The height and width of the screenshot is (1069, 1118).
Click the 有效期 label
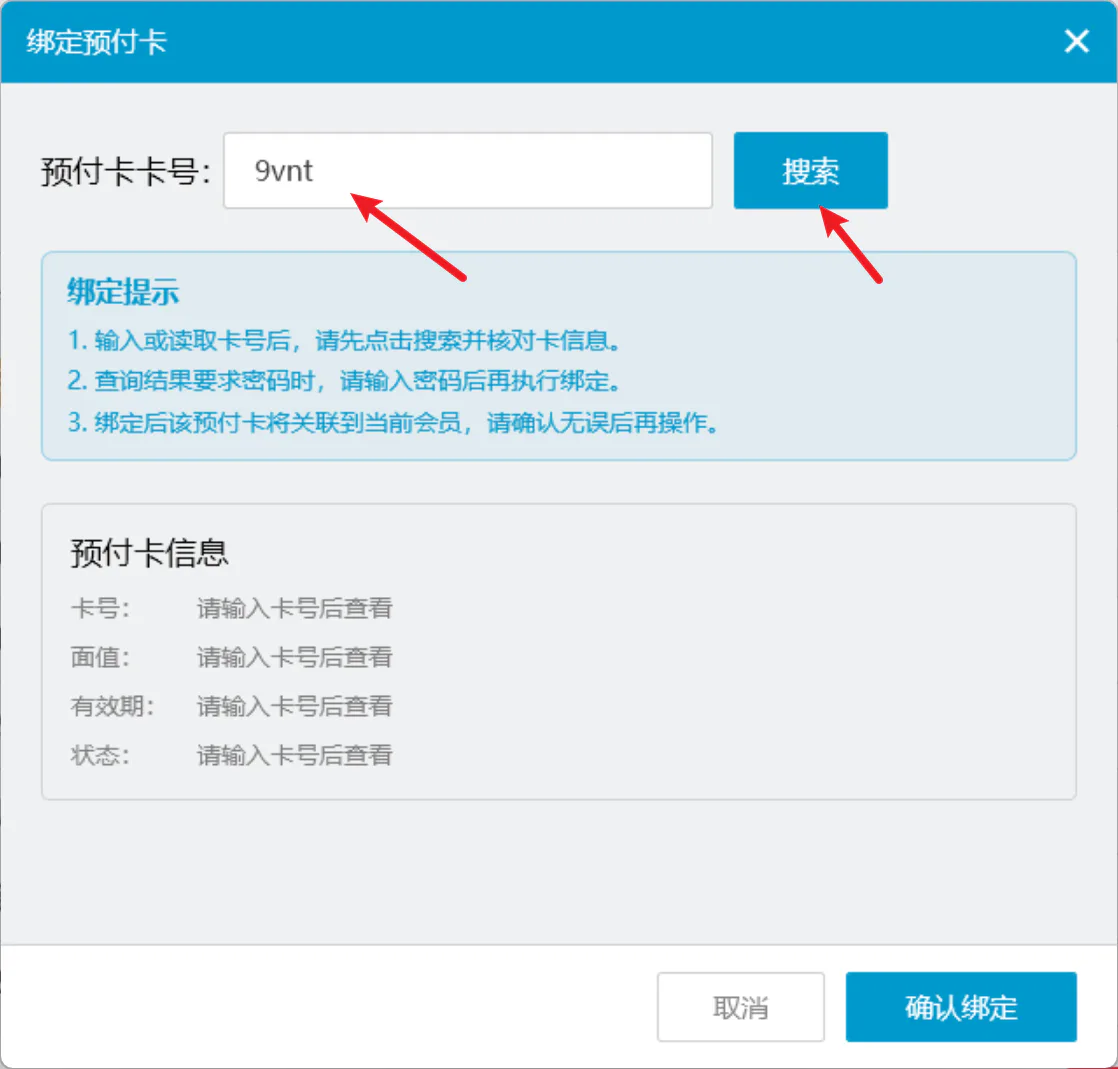pos(112,706)
